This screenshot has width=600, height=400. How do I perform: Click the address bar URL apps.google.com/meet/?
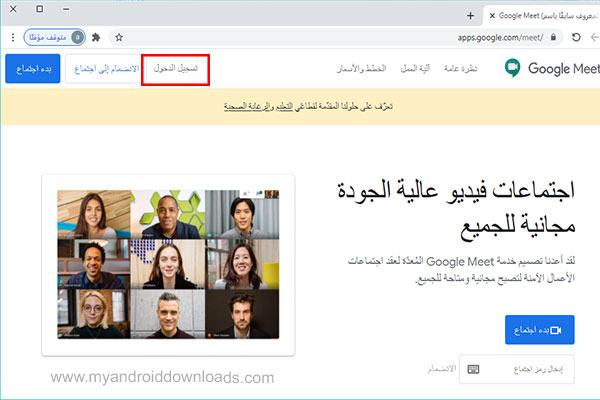[x=500, y=38]
